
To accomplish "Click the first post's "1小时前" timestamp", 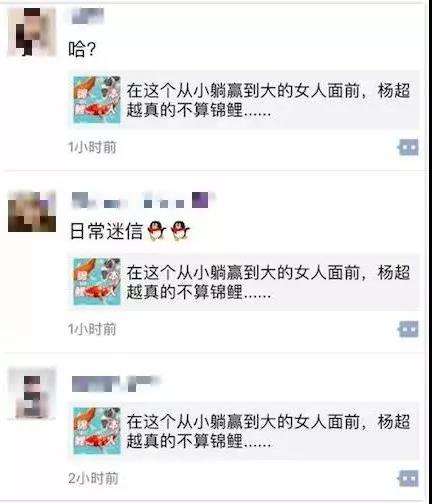I will [x=92, y=147].
